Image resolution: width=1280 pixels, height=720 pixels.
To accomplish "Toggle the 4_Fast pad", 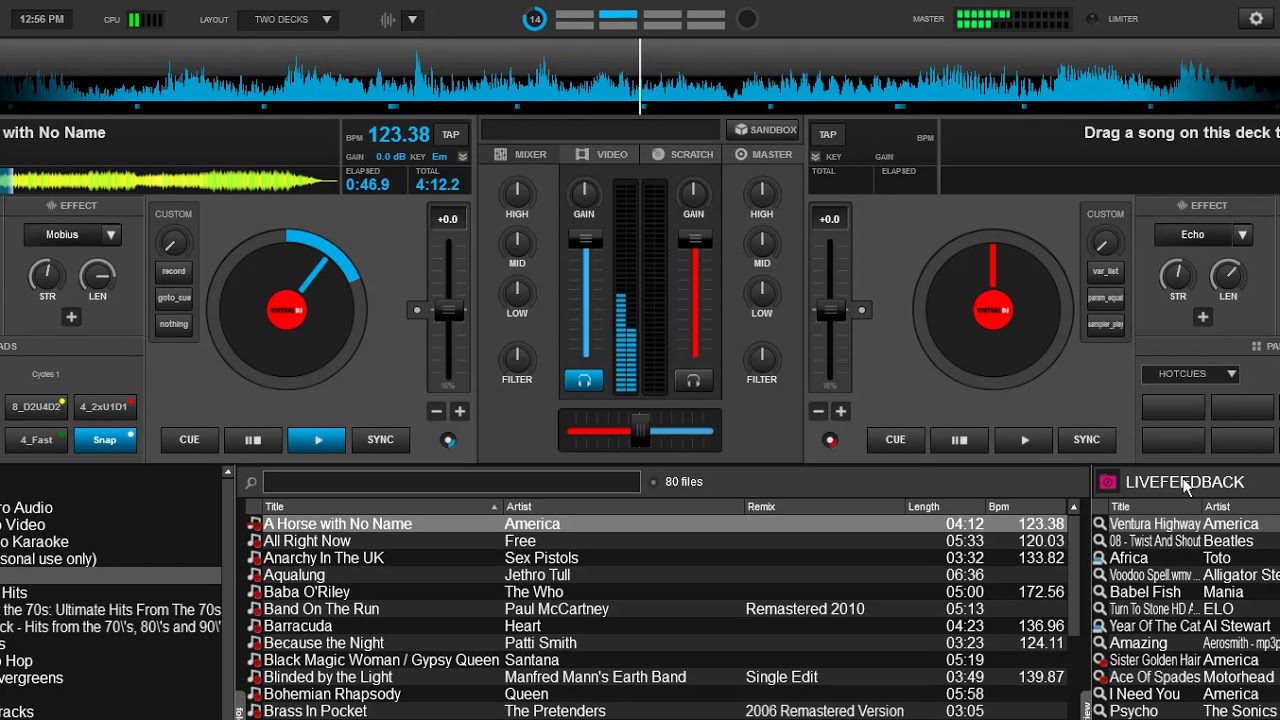I will tap(37, 440).
